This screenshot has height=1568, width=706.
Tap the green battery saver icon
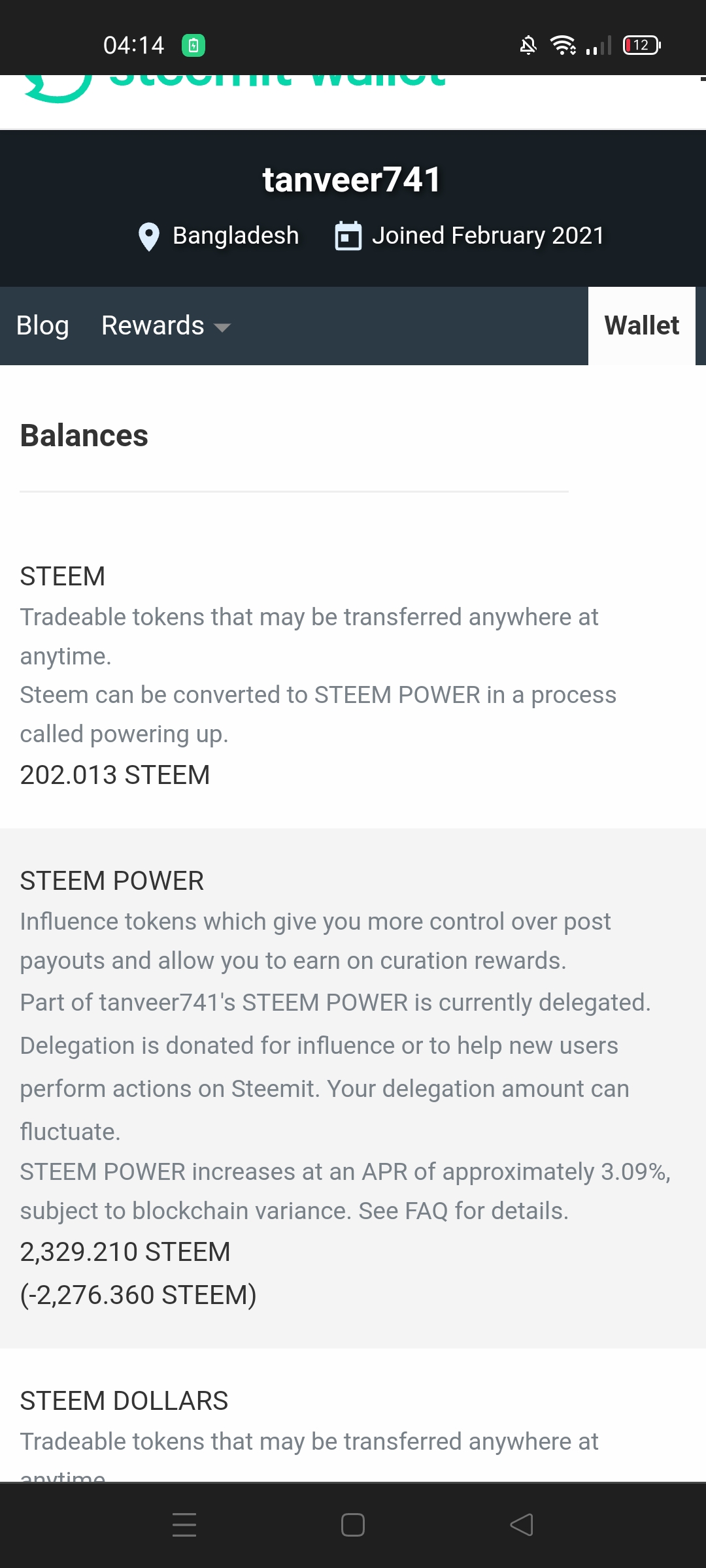(x=193, y=45)
